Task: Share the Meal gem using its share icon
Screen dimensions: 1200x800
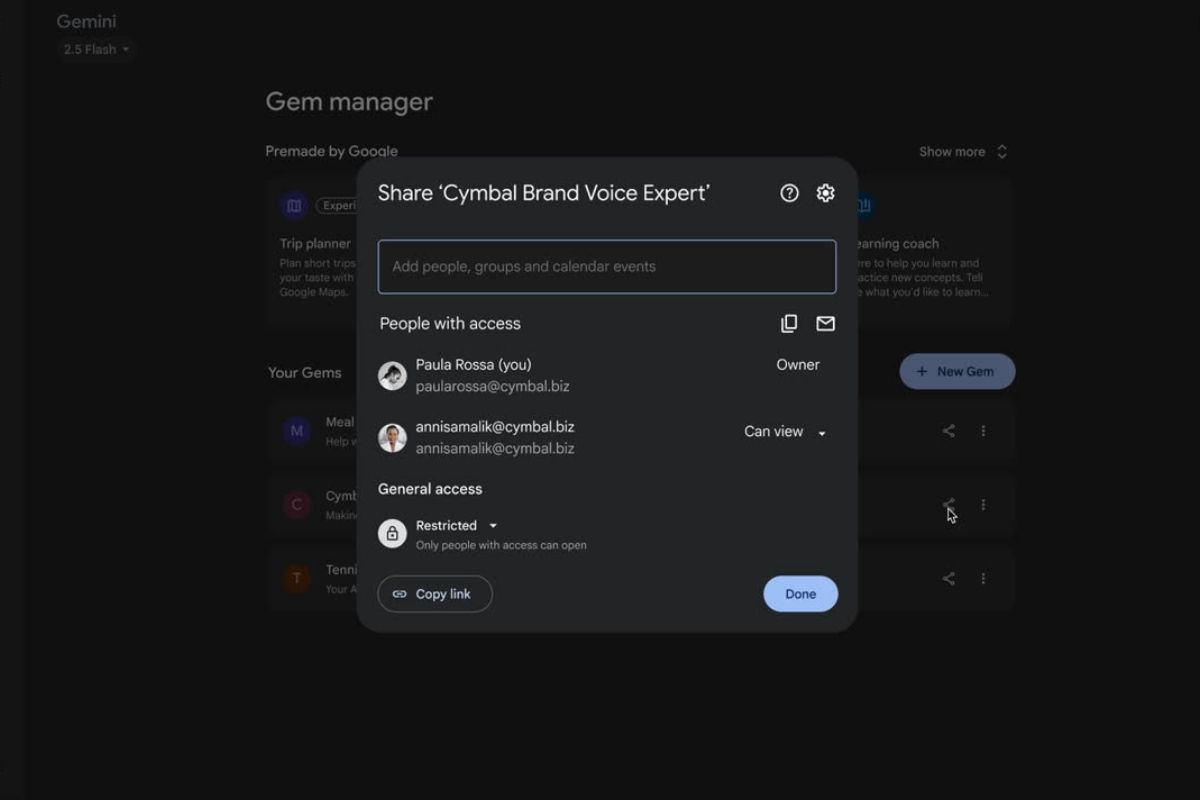Action: [948, 431]
